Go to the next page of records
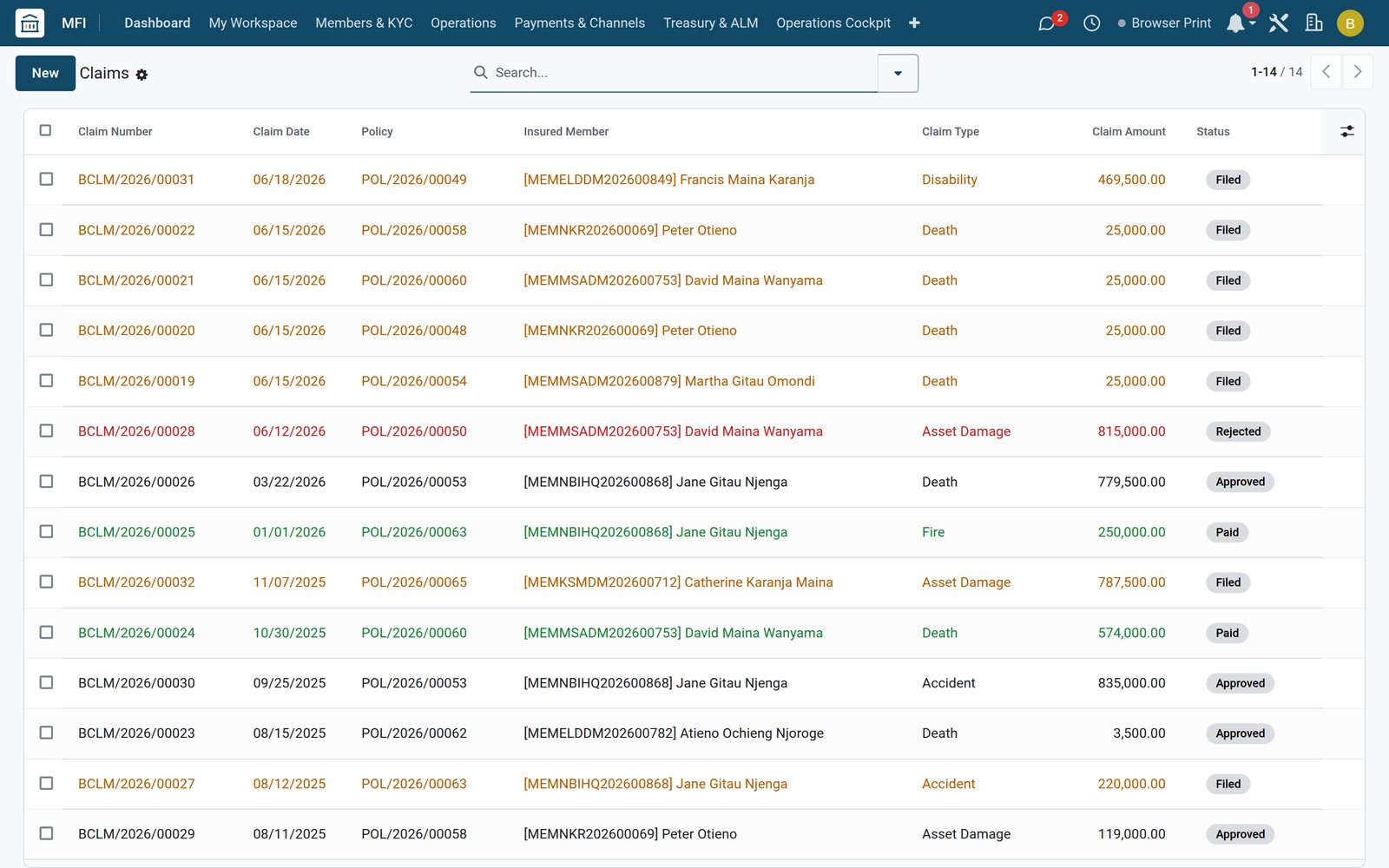The width and height of the screenshot is (1389, 868). (1357, 72)
